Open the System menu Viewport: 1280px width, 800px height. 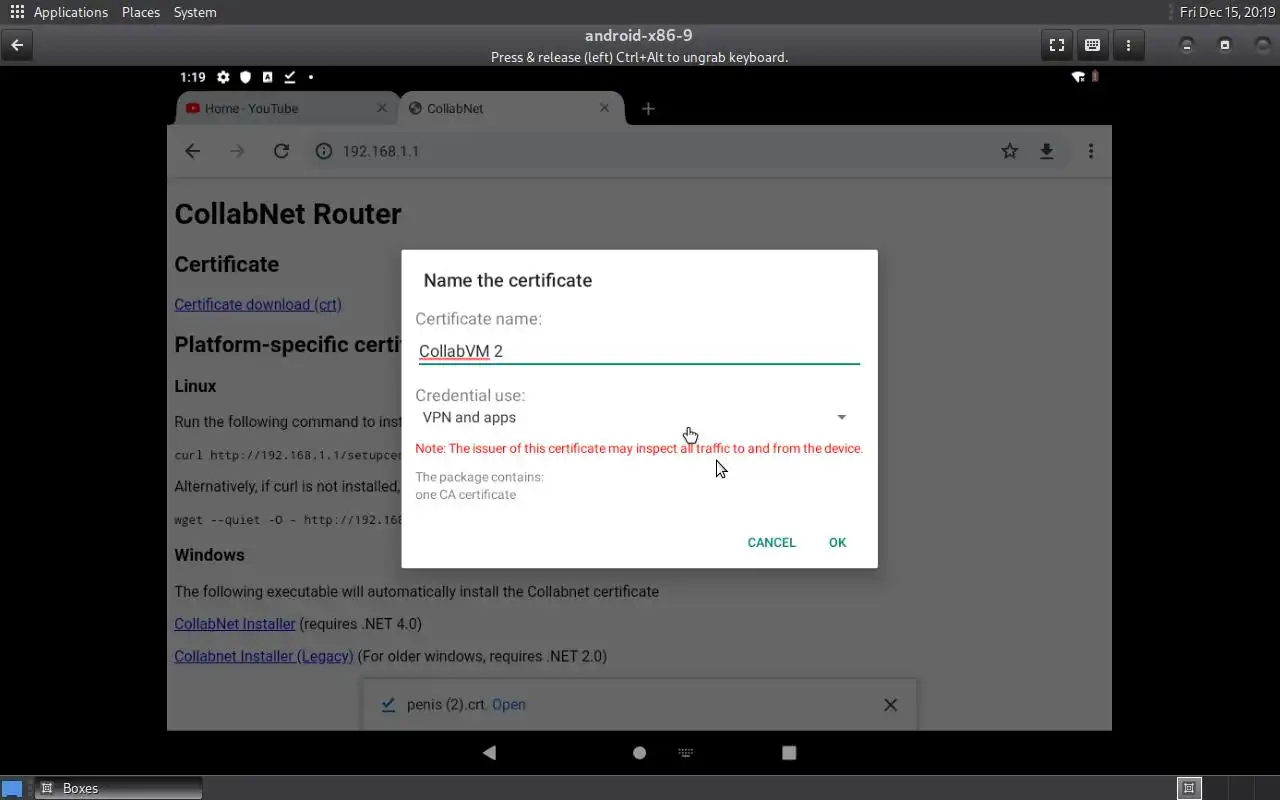click(x=195, y=12)
